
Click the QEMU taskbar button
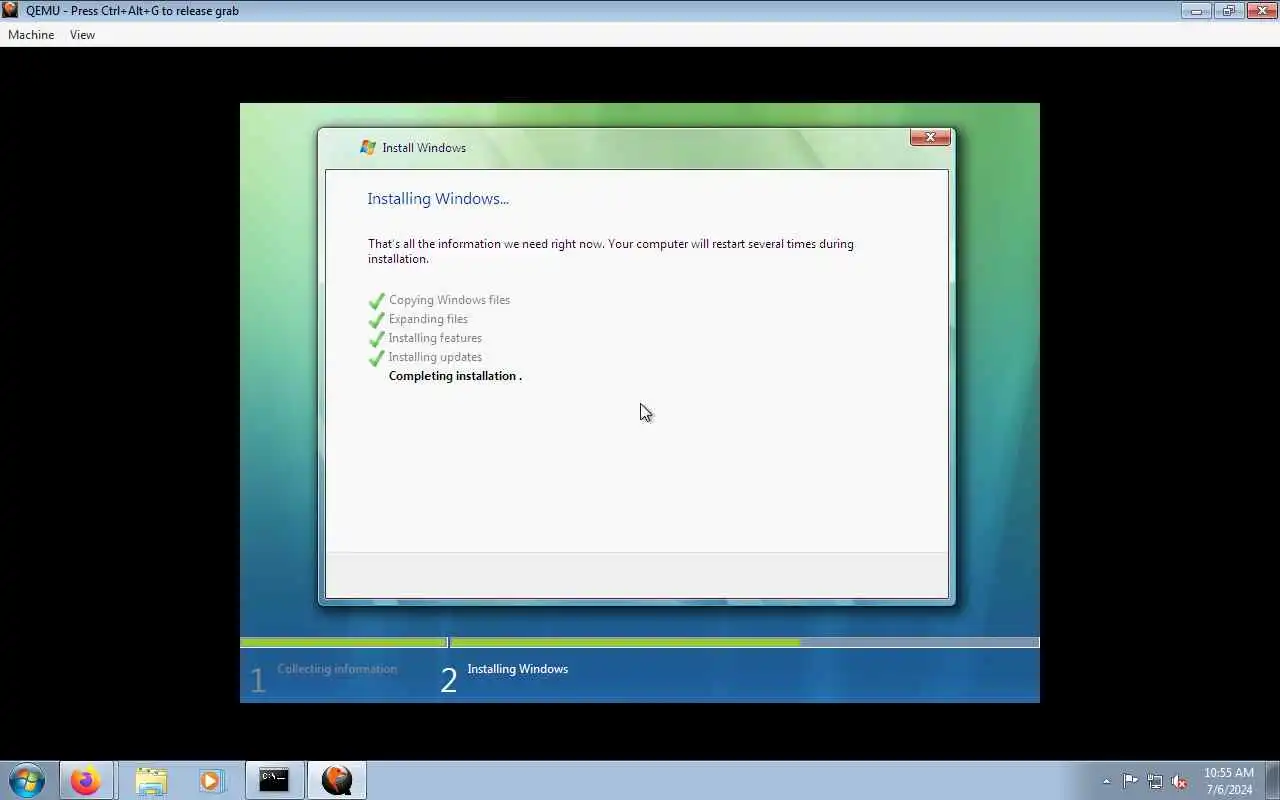click(337, 780)
